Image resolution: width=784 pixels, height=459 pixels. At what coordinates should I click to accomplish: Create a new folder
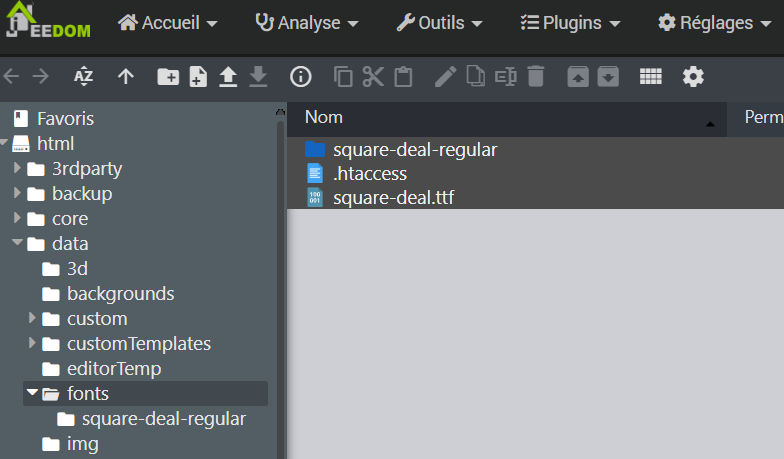[x=168, y=77]
